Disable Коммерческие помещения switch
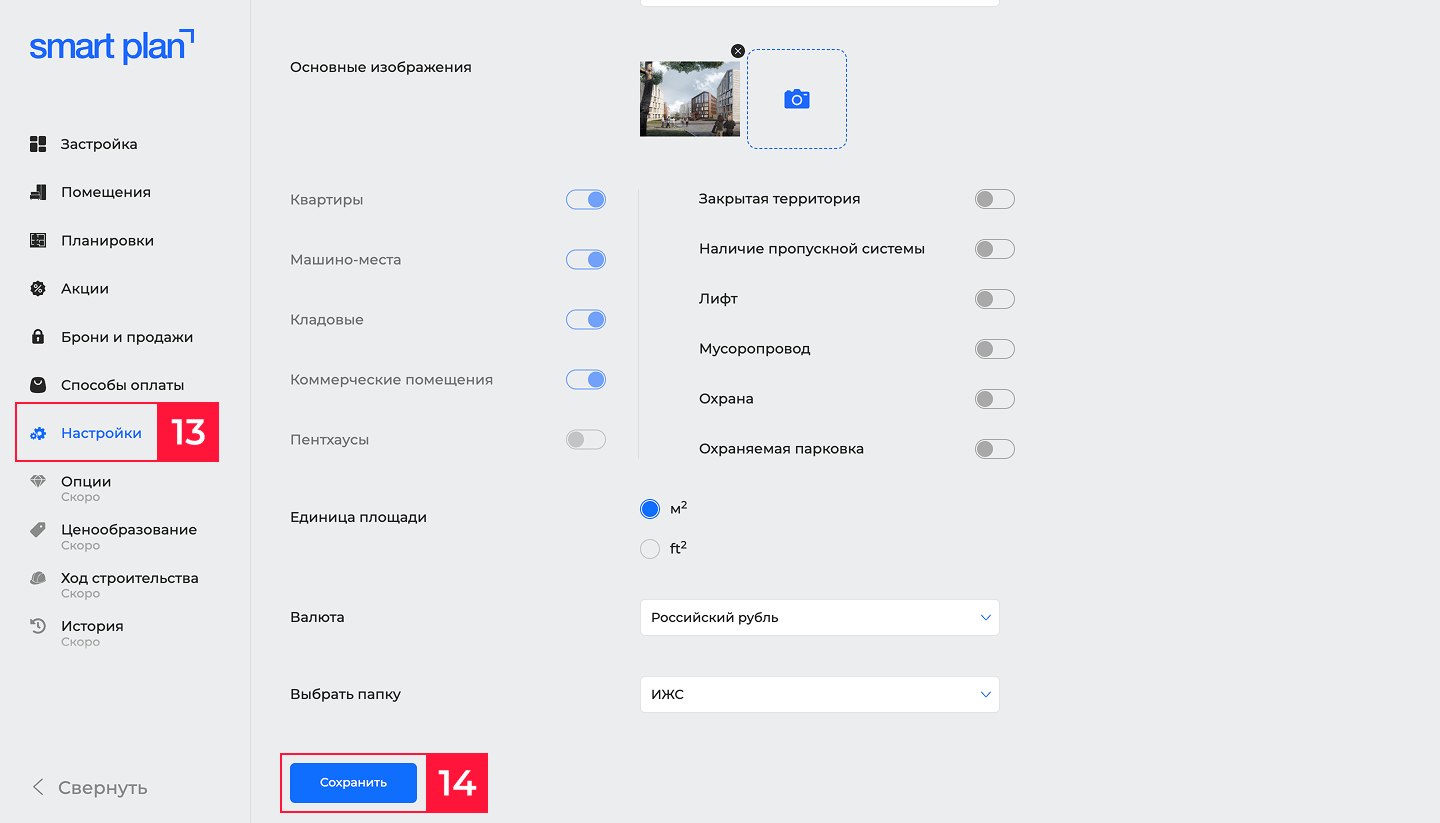 pyautogui.click(x=586, y=379)
